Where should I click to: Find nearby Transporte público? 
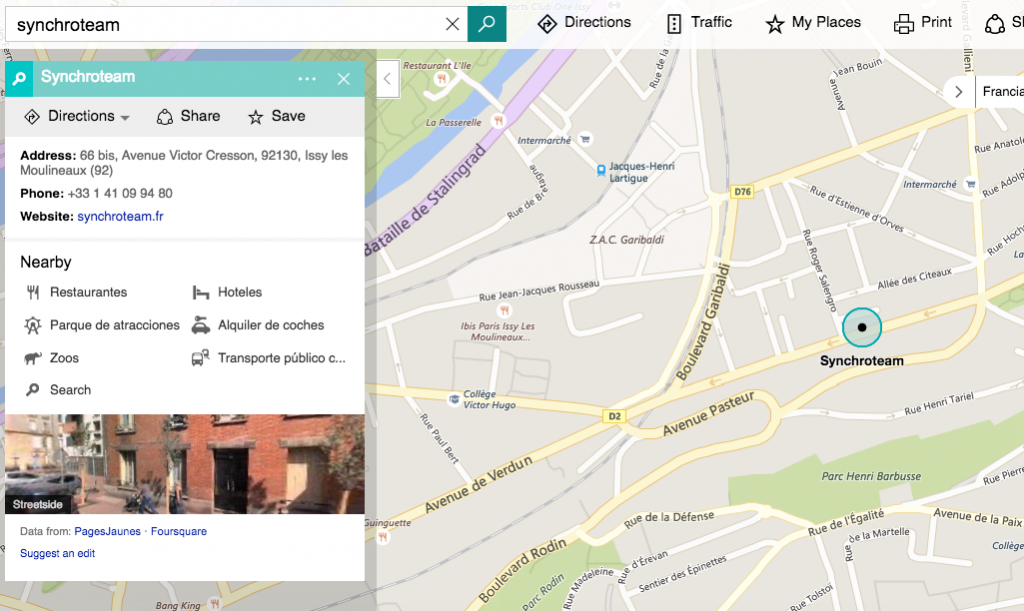point(268,358)
